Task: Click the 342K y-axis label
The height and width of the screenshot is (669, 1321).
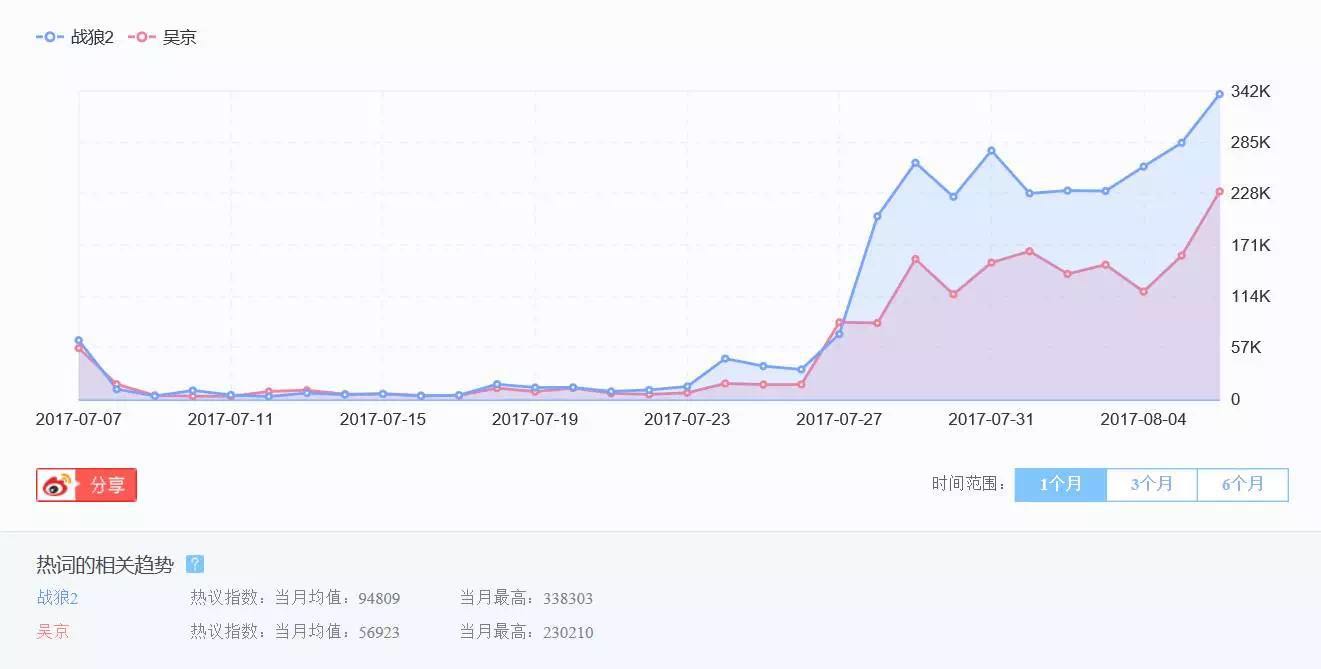Action: pos(1250,91)
